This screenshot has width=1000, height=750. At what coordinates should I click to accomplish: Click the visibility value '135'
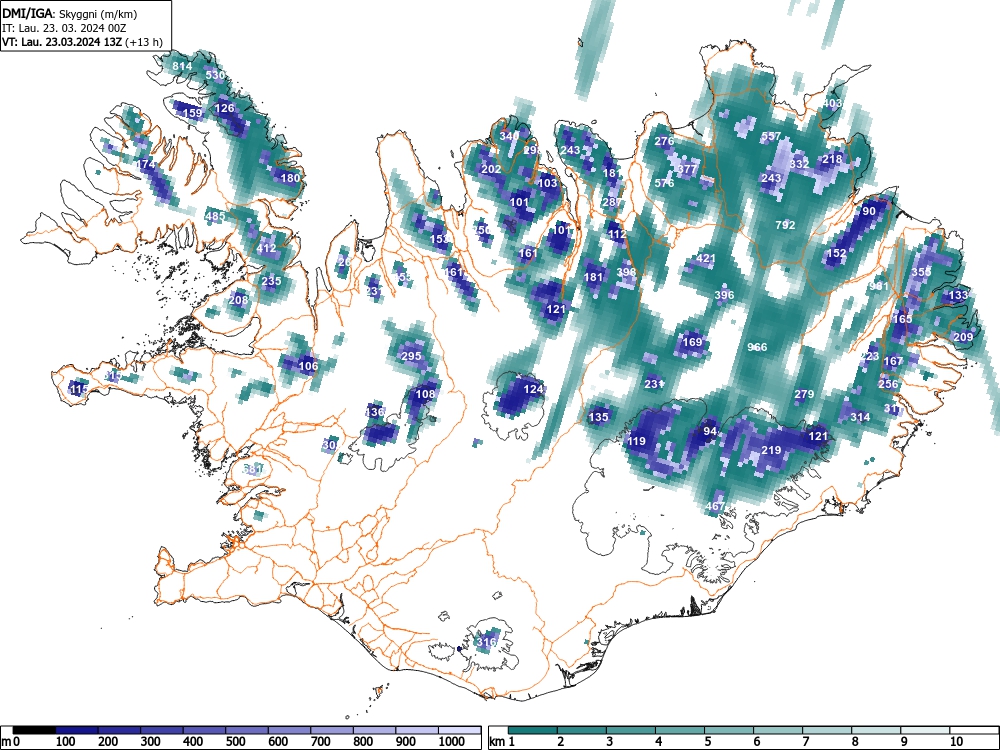click(598, 417)
